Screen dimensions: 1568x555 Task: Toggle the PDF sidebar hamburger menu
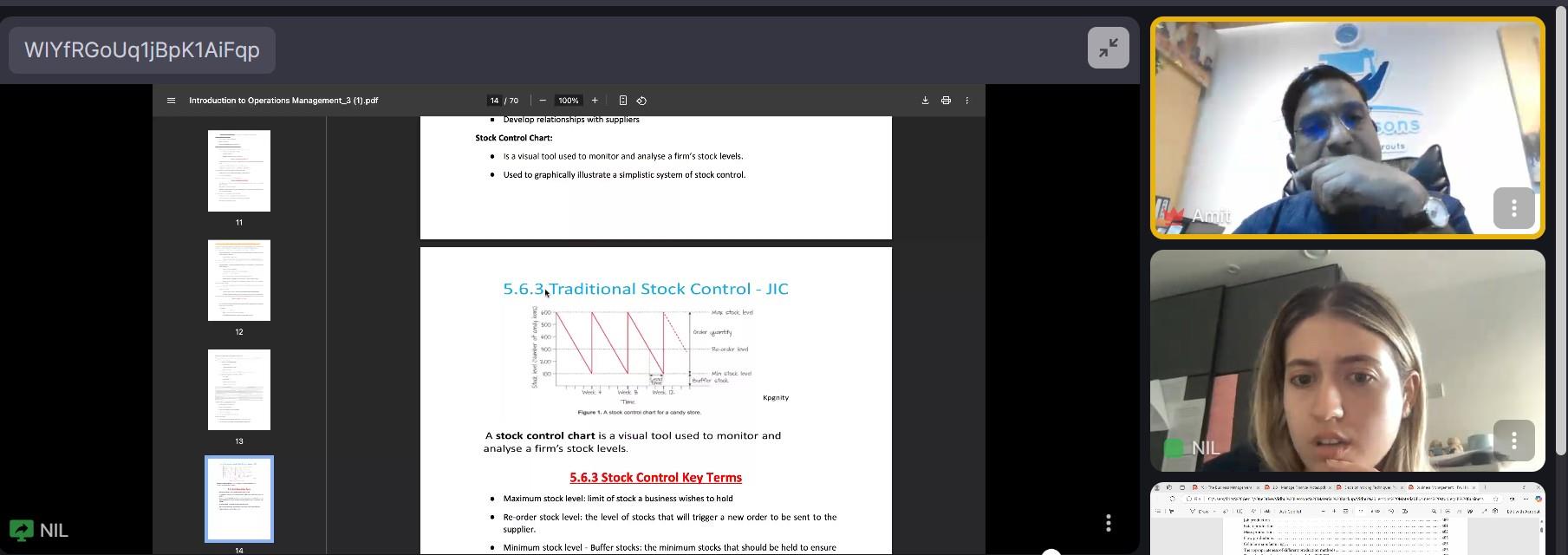171,101
